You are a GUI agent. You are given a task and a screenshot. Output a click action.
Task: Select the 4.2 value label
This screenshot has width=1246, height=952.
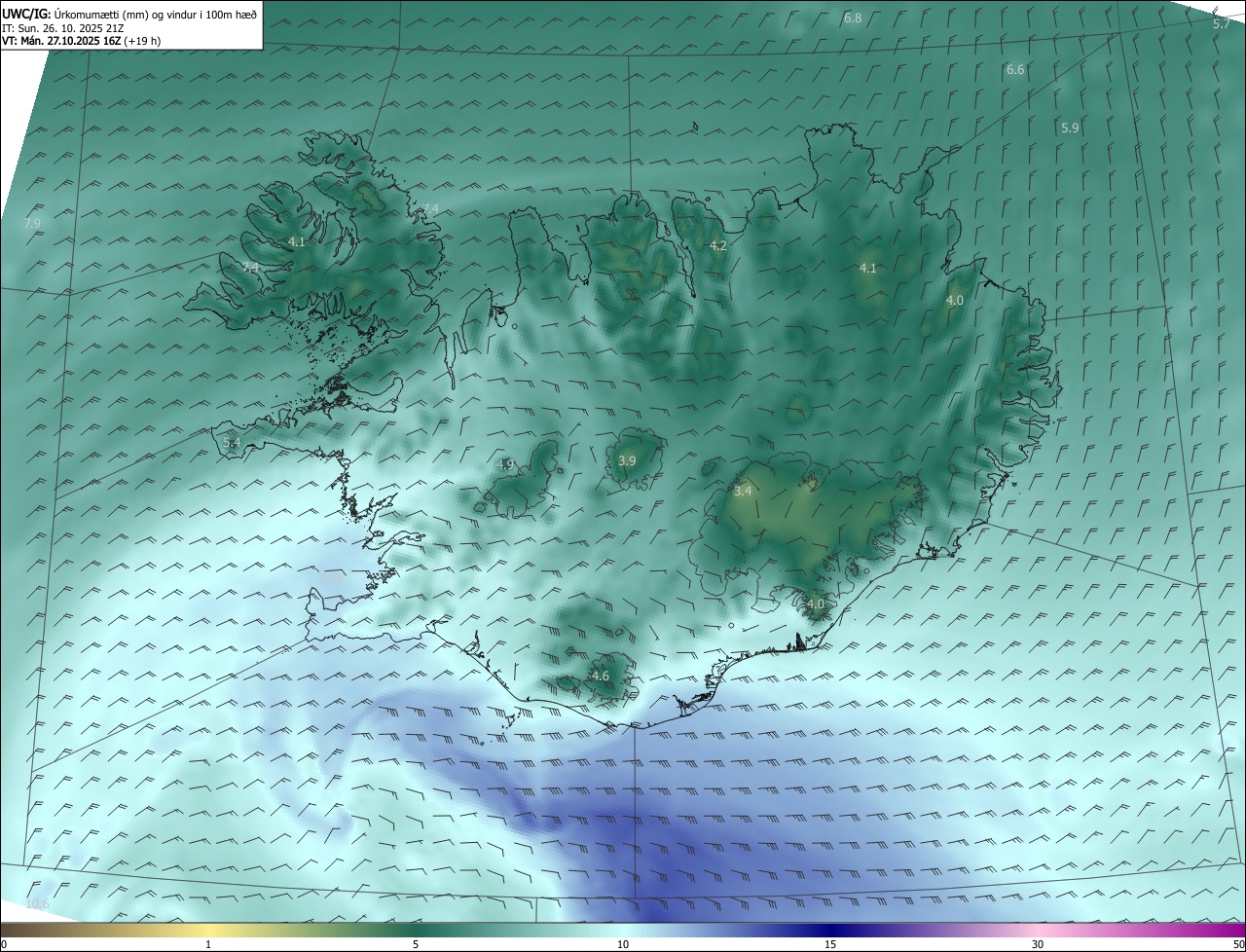pyautogui.click(x=718, y=246)
